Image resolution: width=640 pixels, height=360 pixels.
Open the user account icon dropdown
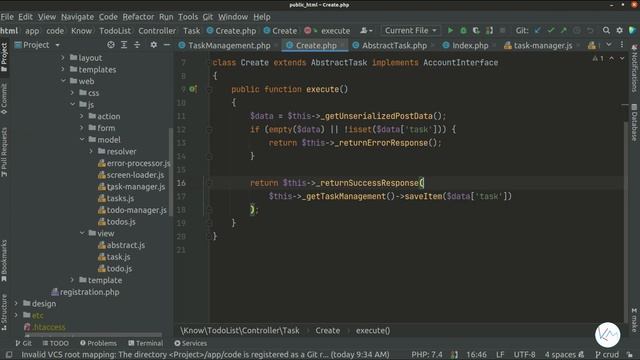[x=366, y=31]
